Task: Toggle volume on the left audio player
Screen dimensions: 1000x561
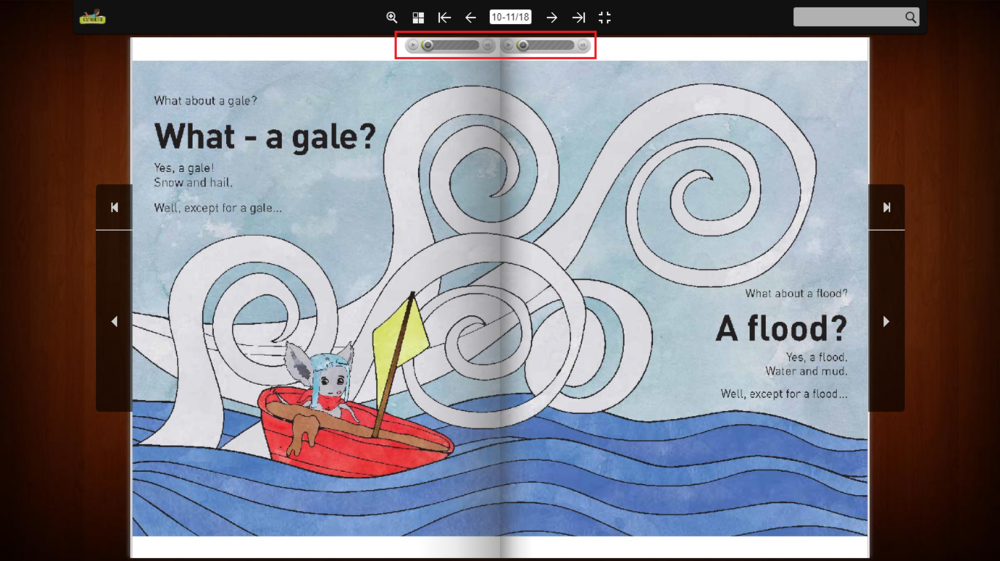Action: (x=488, y=45)
